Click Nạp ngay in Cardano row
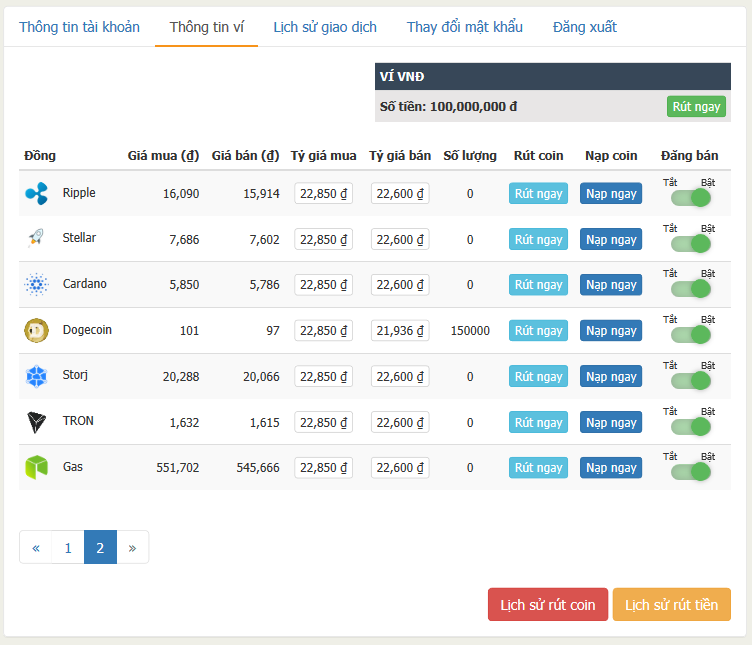The height and width of the screenshot is (645, 752). [611, 284]
